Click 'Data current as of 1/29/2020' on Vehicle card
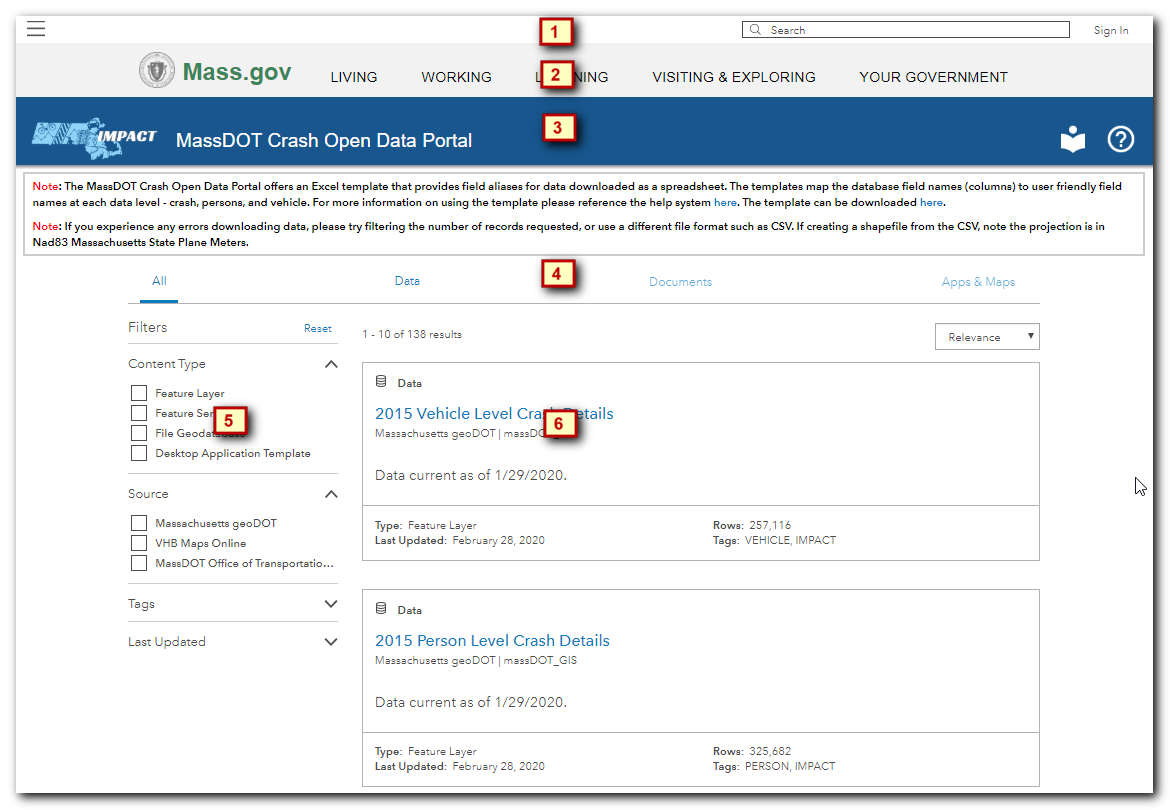The height and width of the screenshot is (810, 1170). [x=471, y=475]
